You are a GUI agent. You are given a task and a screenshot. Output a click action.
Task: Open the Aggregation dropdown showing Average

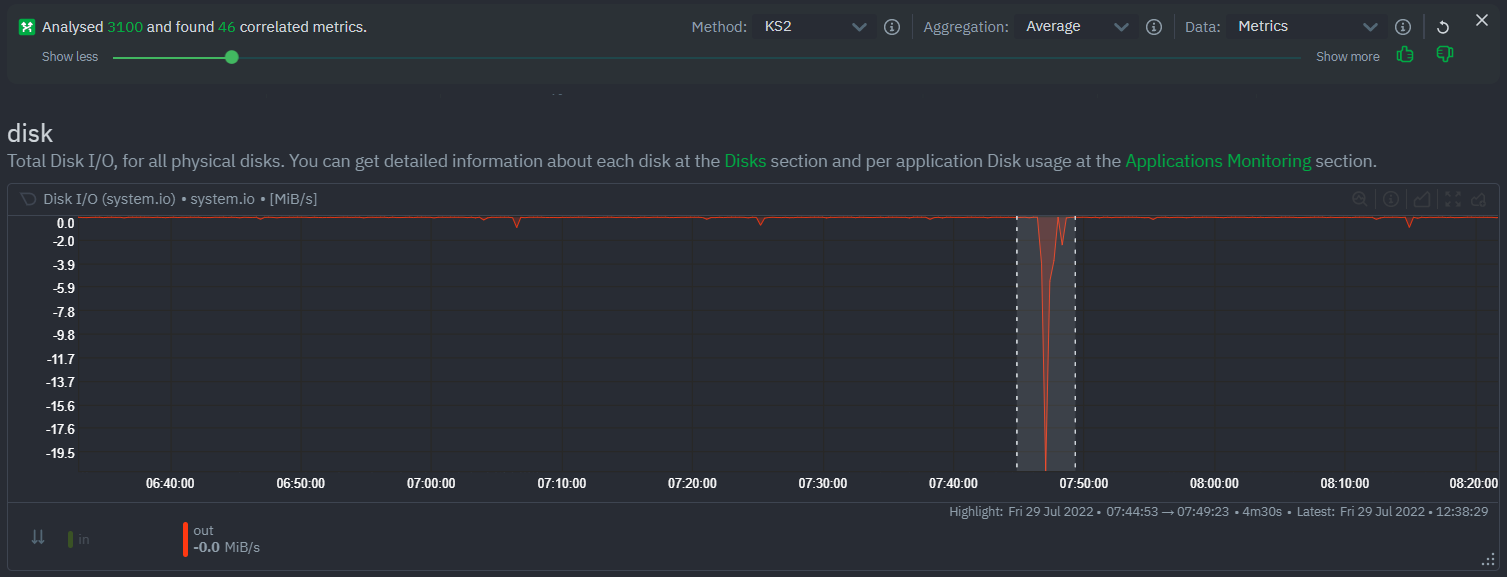[x=1075, y=27]
